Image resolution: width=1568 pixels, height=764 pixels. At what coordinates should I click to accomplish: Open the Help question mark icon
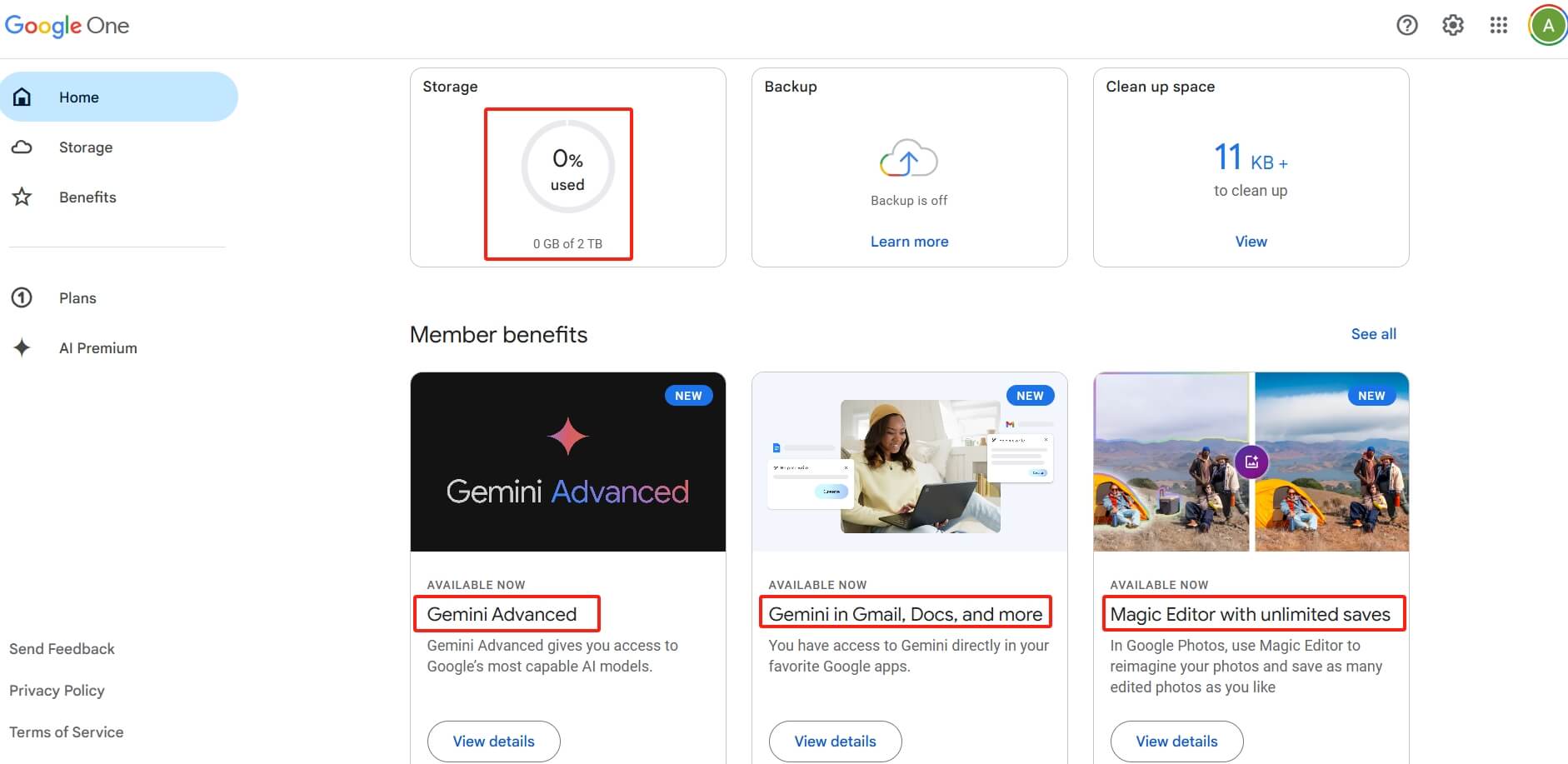click(1407, 26)
